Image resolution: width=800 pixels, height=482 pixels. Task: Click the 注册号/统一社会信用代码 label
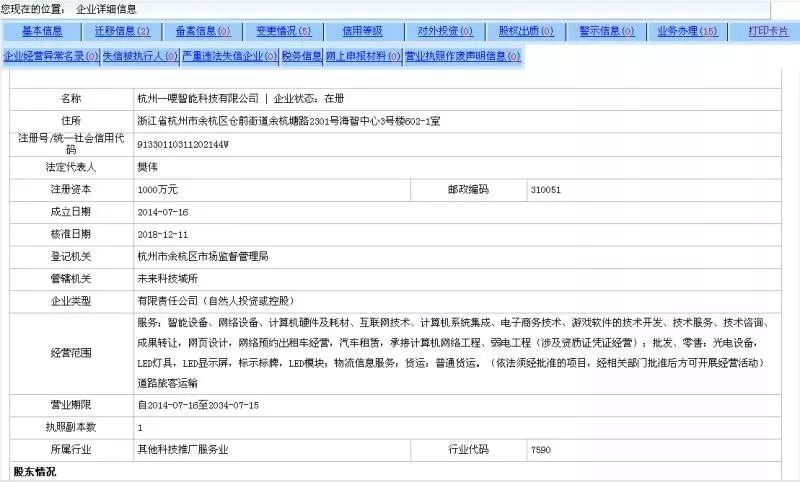(71, 143)
